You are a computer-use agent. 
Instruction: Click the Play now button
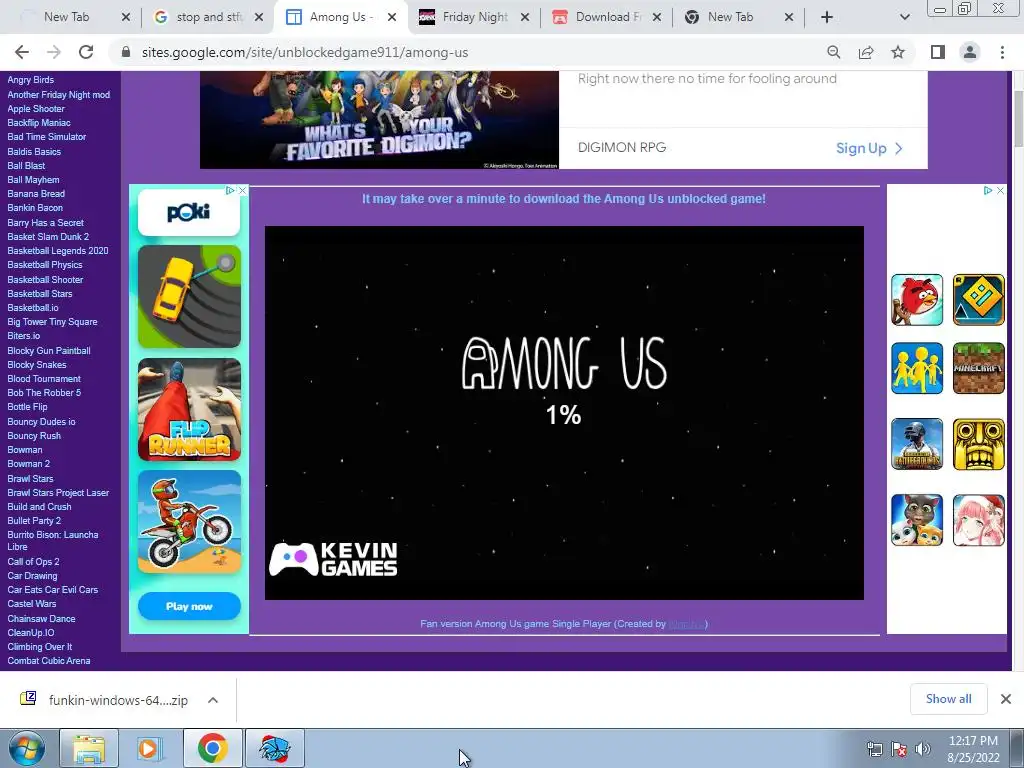pyautogui.click(x=189, y=607)
